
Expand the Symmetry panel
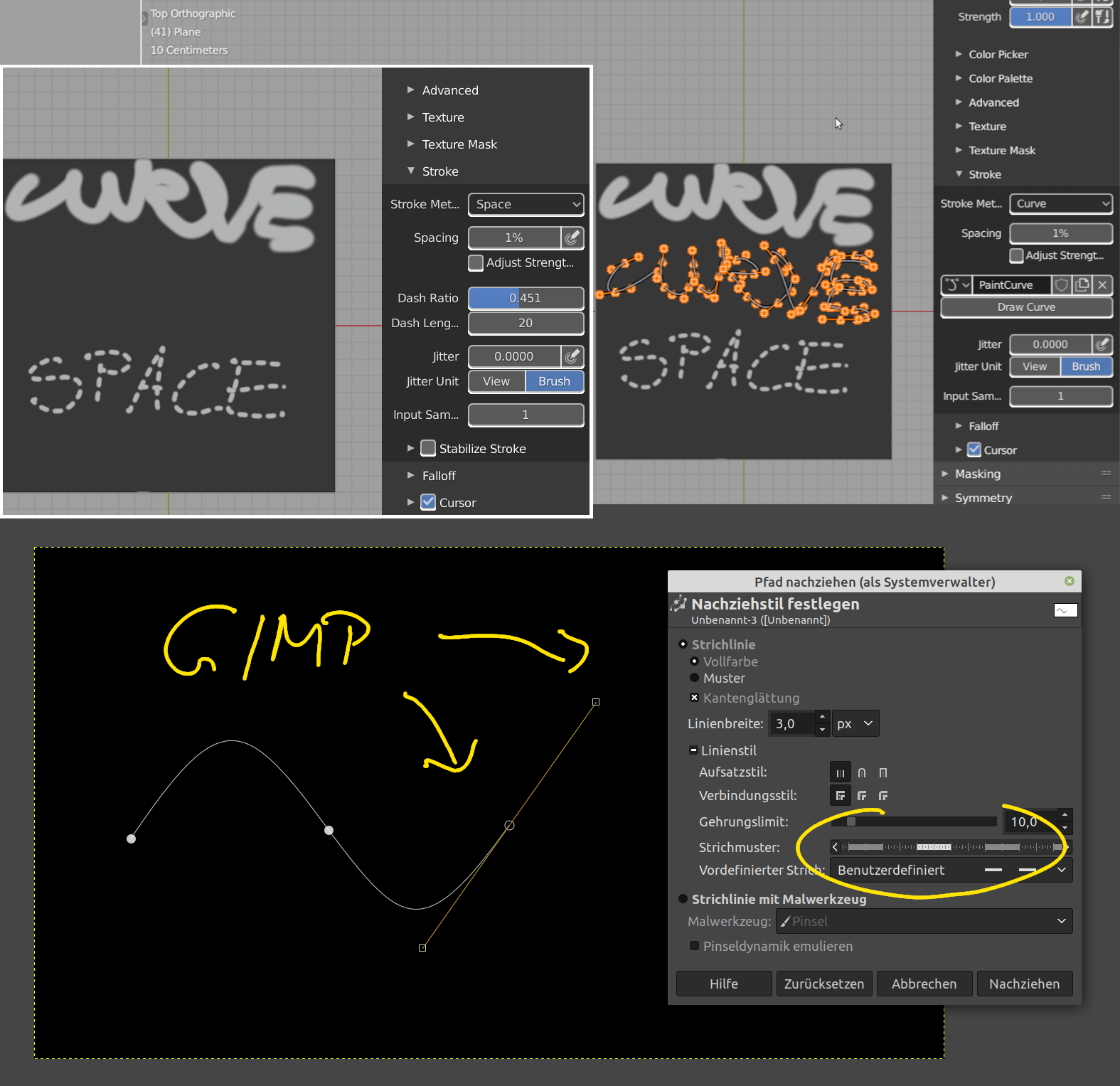click(x=945, y=498)
